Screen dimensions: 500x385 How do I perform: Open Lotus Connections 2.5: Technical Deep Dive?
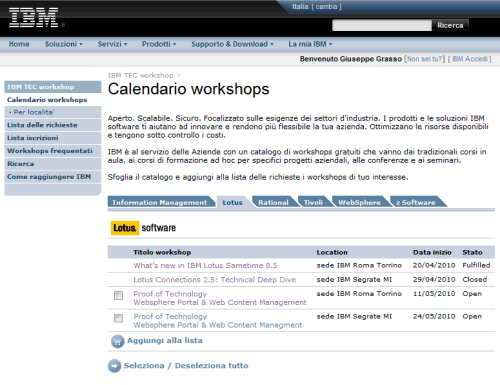[215, 280]
